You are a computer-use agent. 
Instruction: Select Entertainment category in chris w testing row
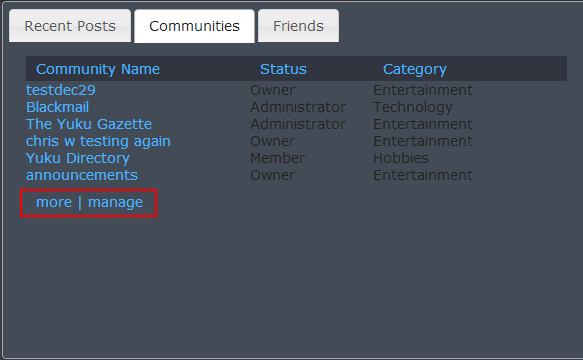pos(423,141)
